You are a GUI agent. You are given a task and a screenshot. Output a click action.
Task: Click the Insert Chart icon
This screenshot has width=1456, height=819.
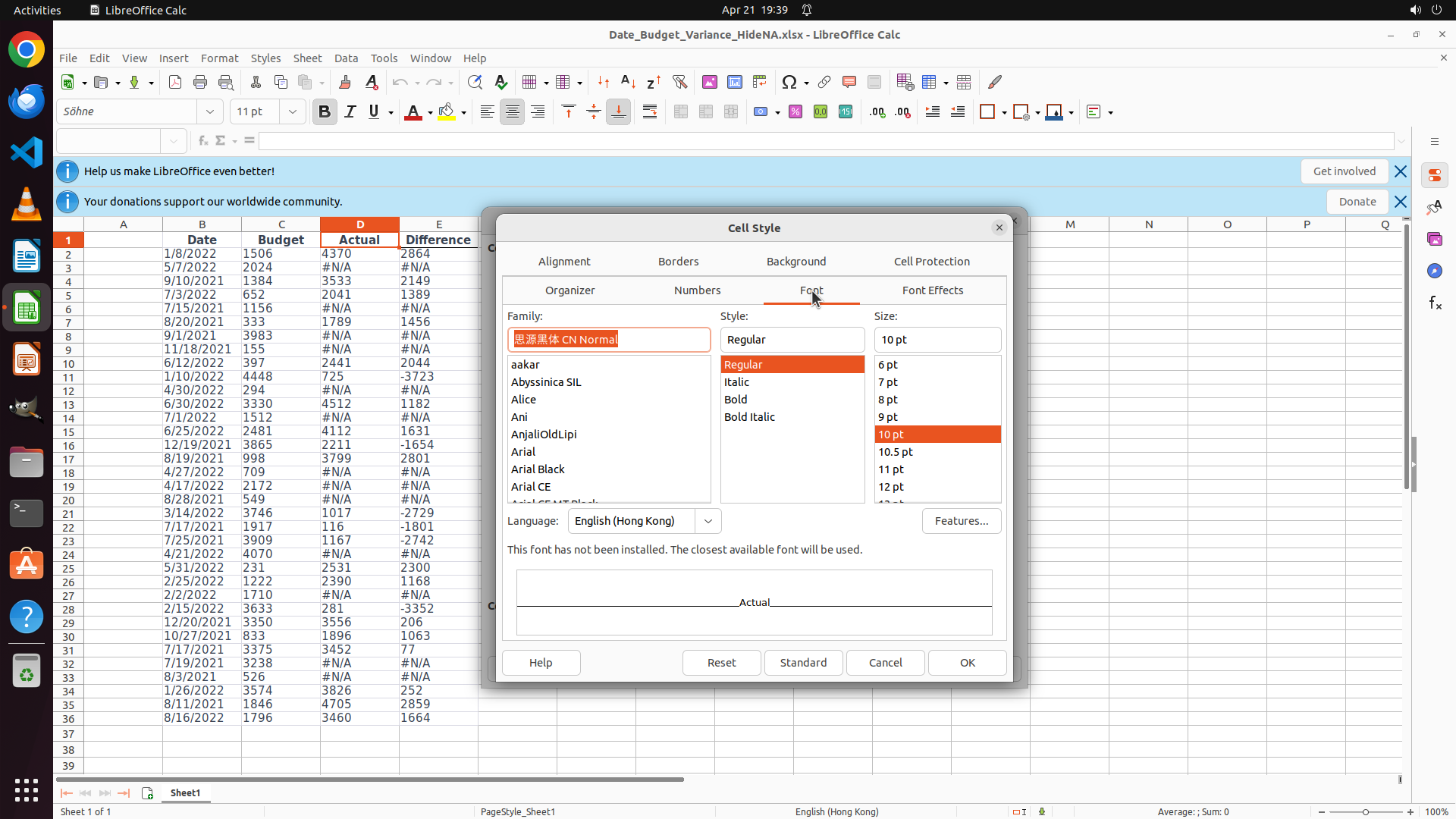[735, 82]
